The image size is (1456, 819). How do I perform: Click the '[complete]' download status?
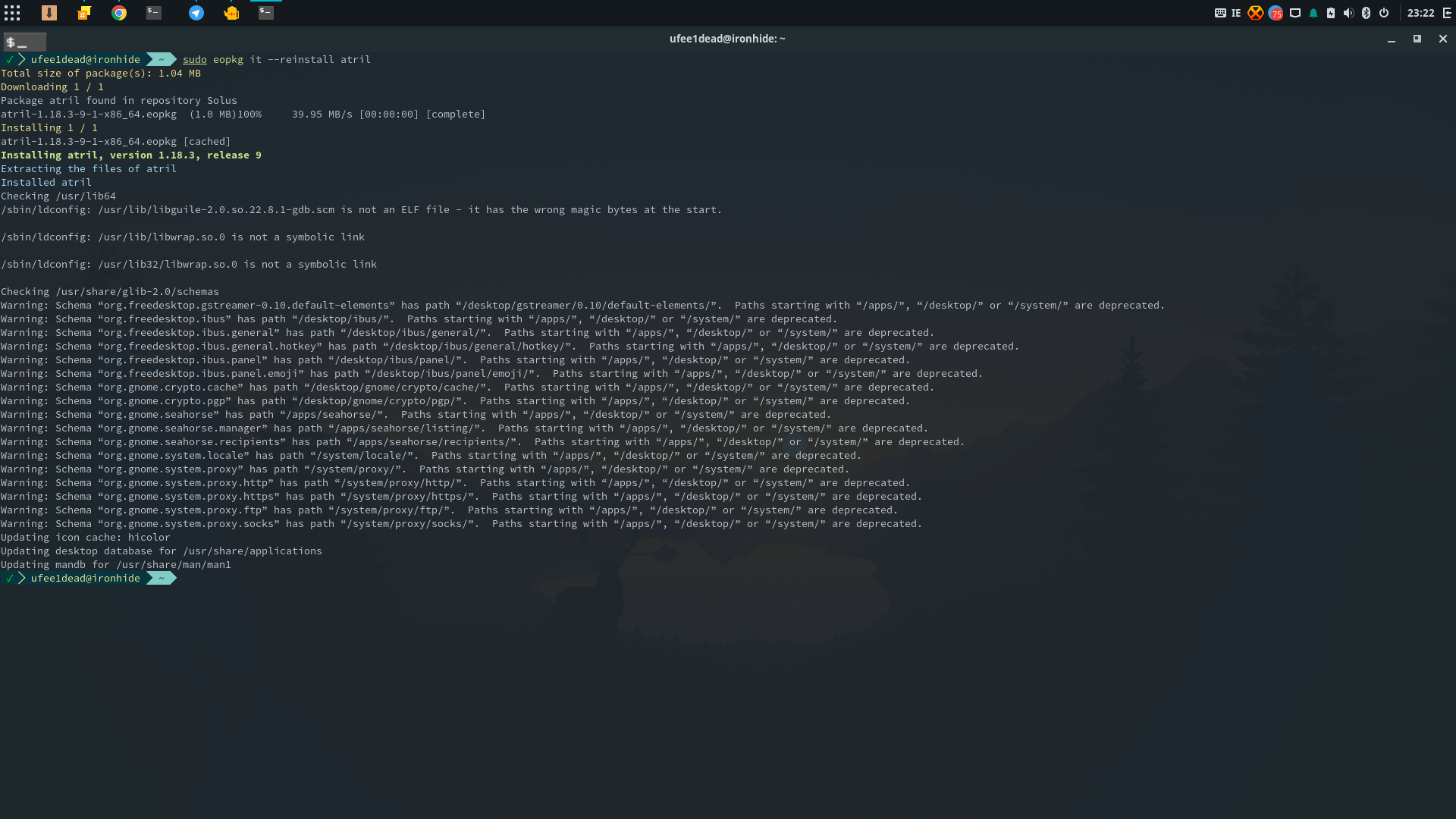click(x=456, y=115)
